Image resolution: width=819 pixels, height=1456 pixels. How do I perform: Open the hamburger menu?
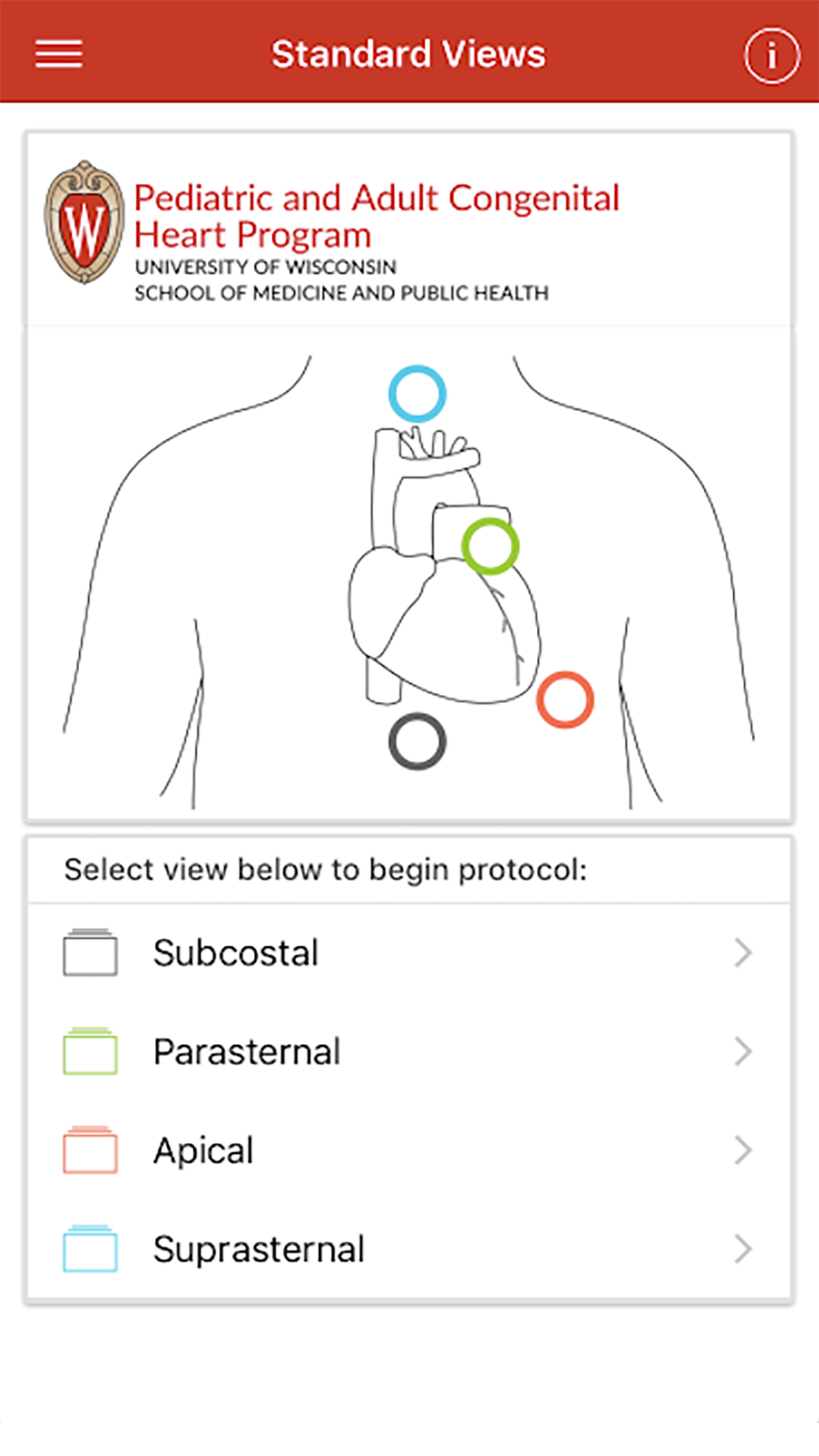tap(59, 53)
